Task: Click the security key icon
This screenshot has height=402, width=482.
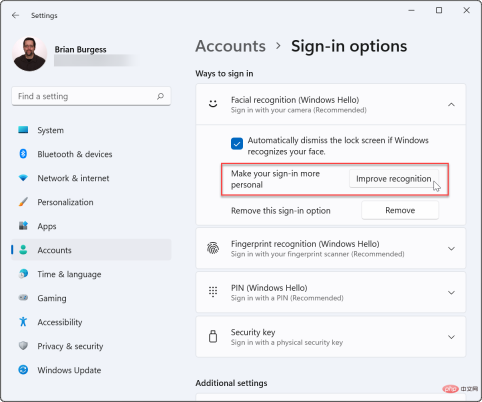Action: tap(213, 336)
